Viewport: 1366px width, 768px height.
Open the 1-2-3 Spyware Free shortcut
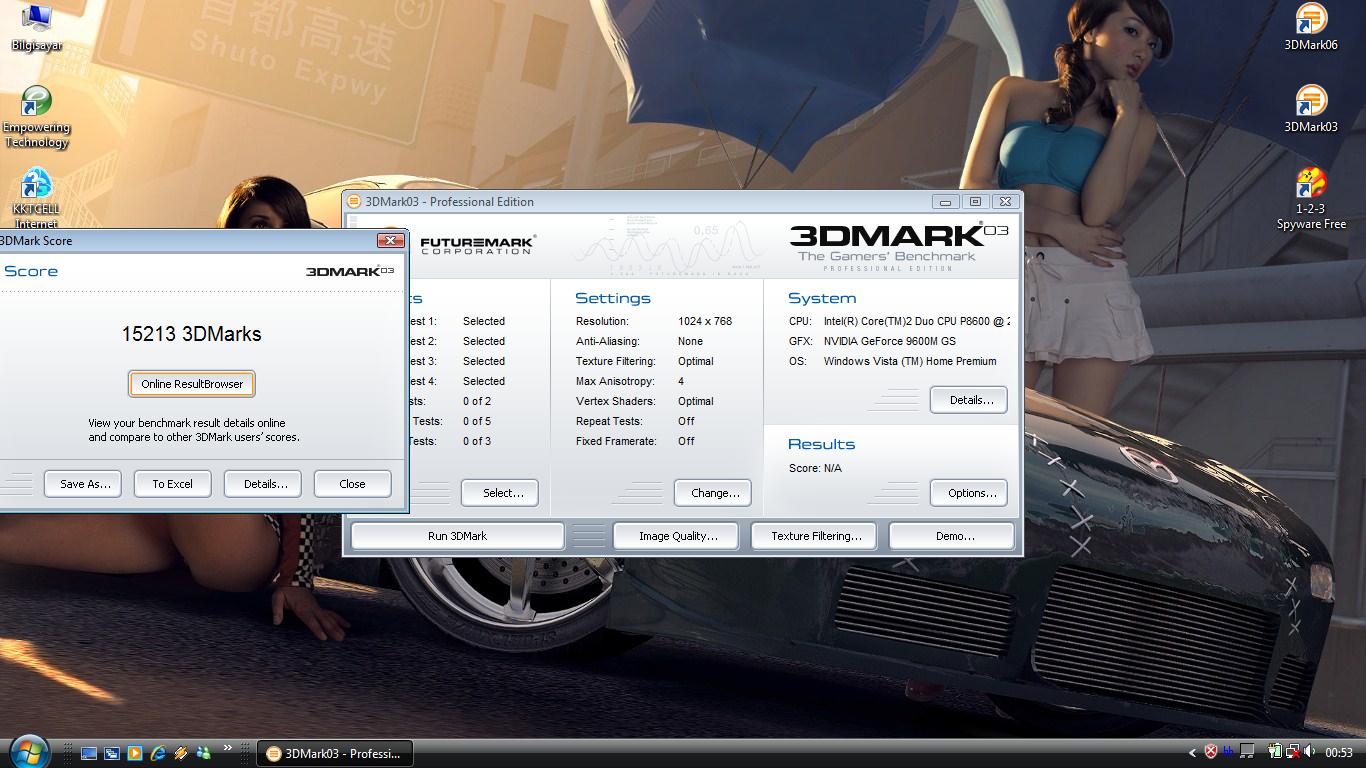point(1311,199)
